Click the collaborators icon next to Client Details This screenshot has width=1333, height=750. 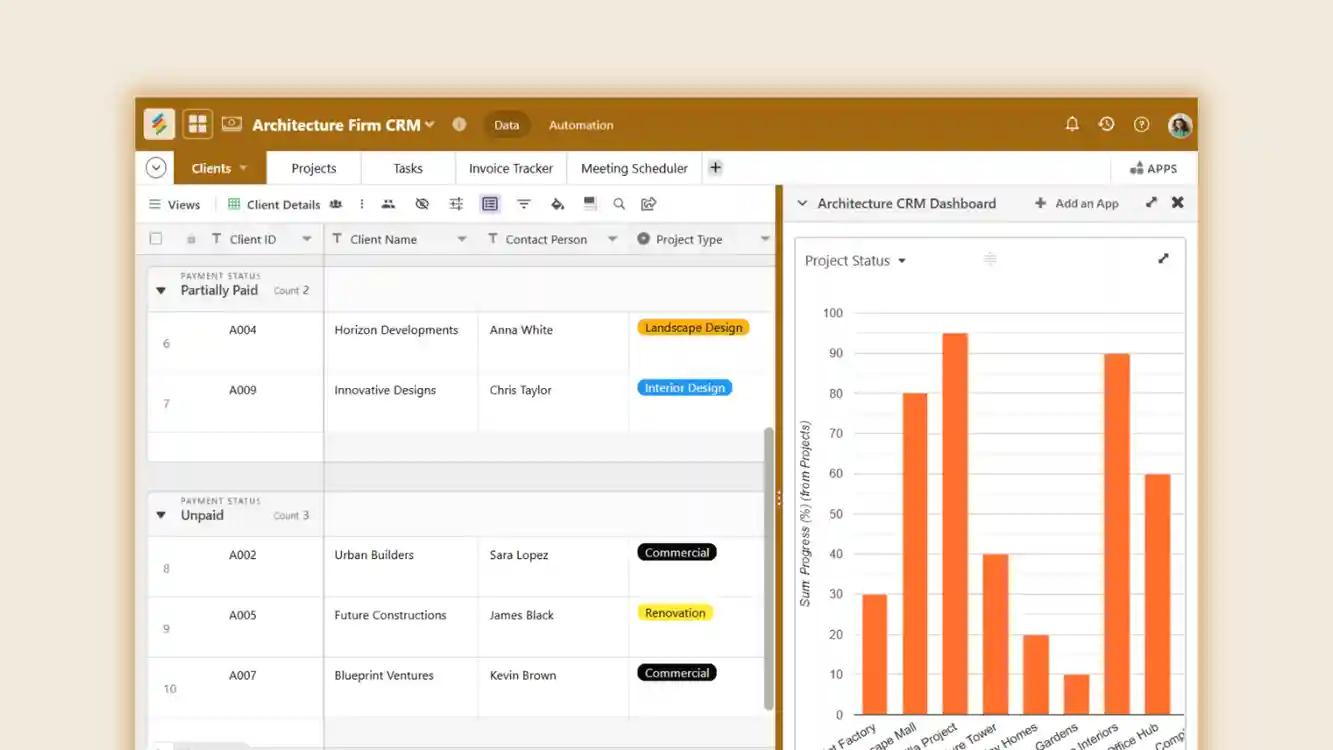pyautogui.click(x=337, y=204)
